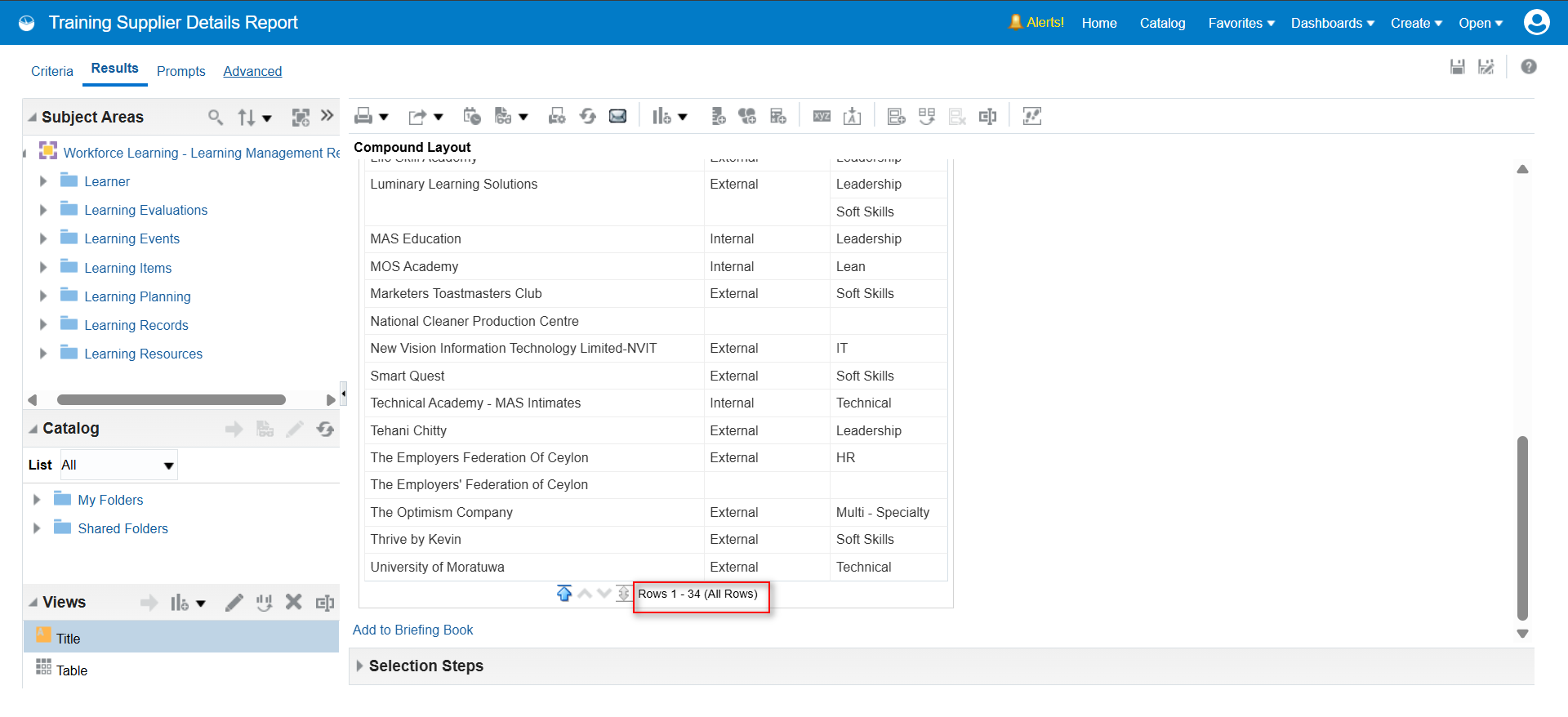Click the search icon in Subject Areas
1568x717 pixels.
(216, 118)
